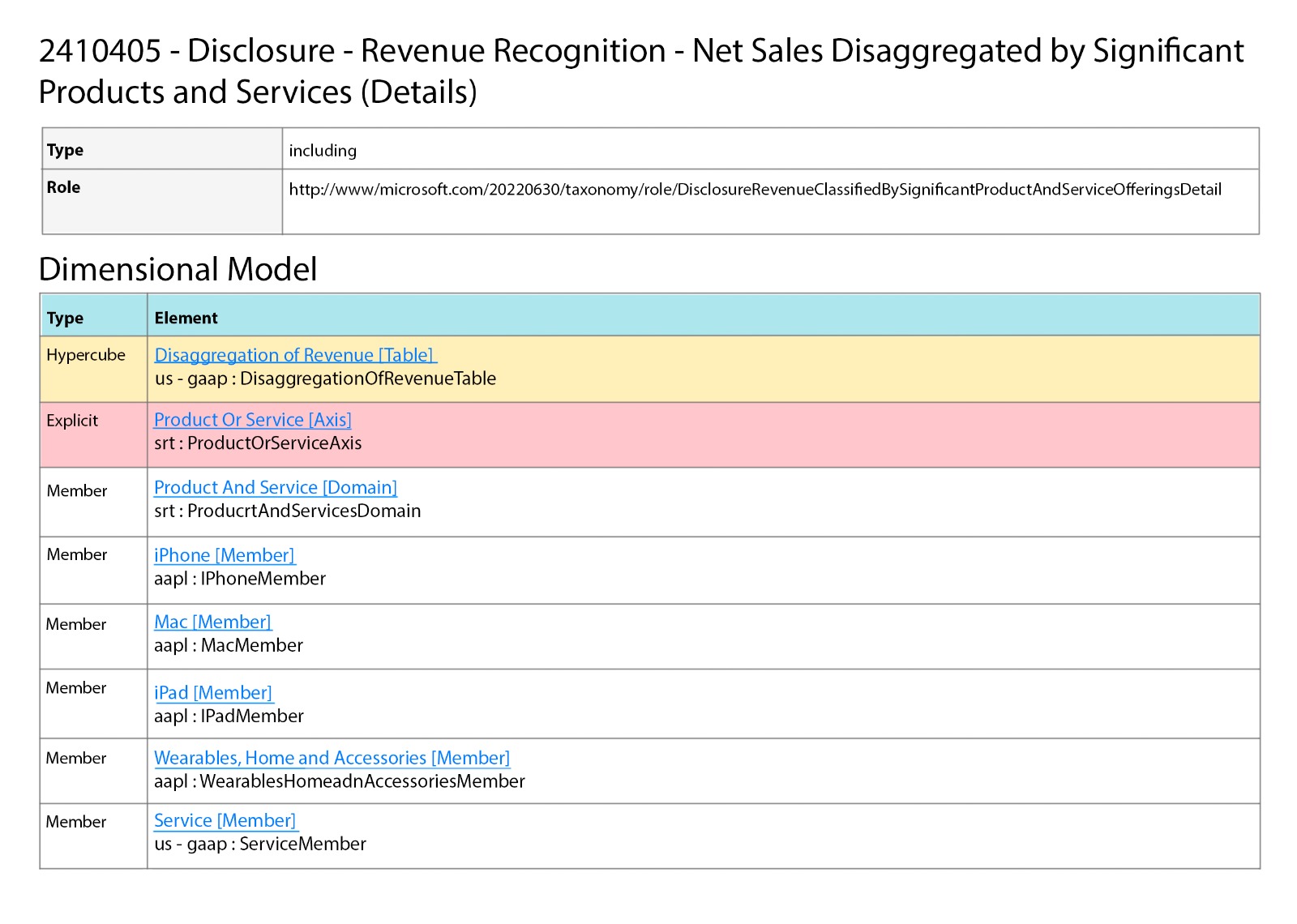The image size is (1297, 924).
Task: Open the Disaggregation of Revenue [Table] link
Action: click(295, 355)
